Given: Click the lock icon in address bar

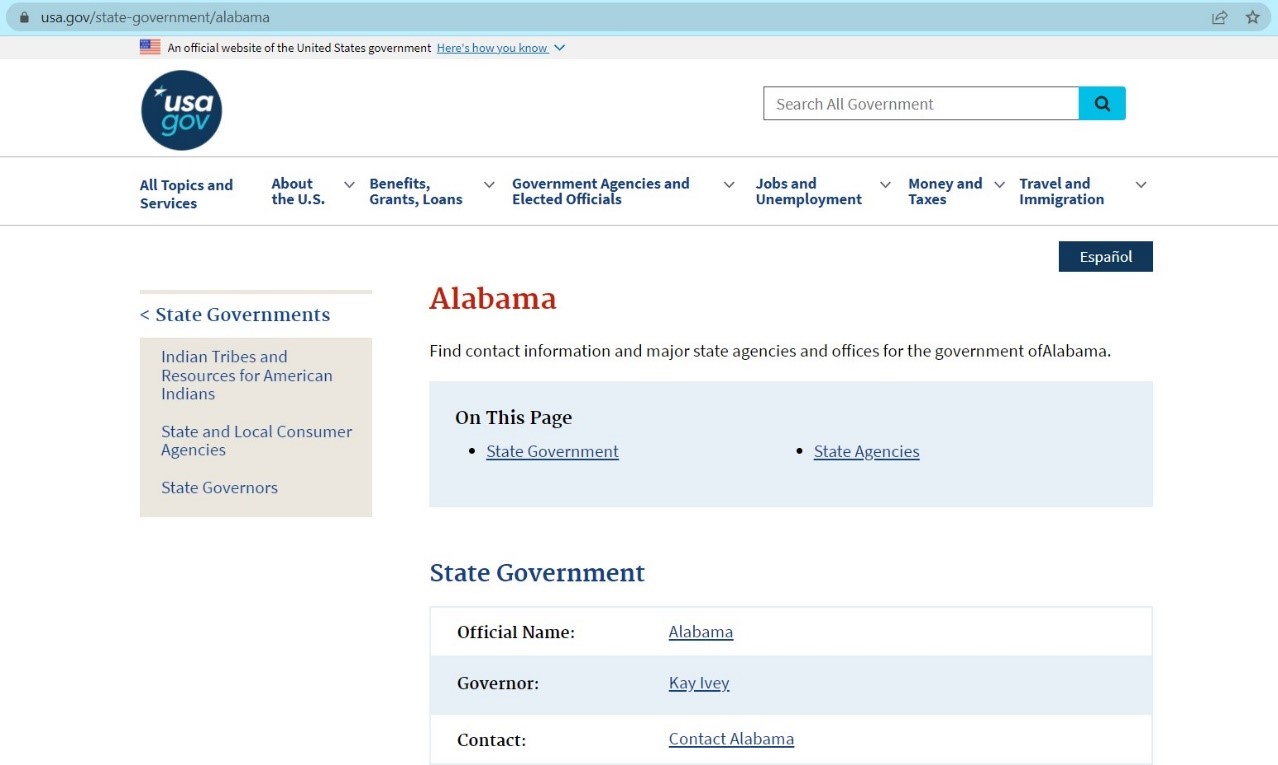Looking at the screenshot, I should coord(25,17).
